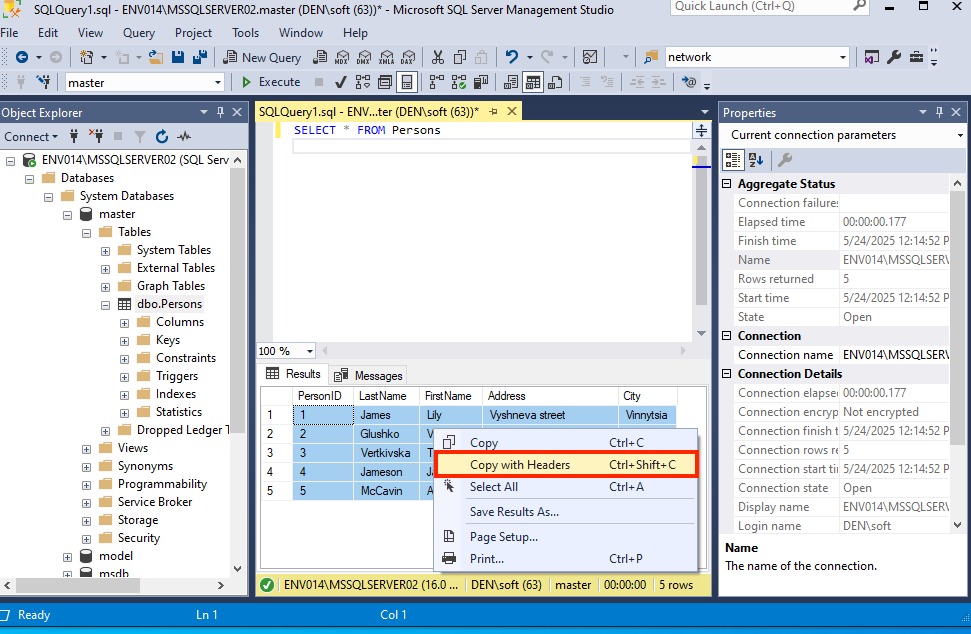
Task: Click the Open File folder icon
Action: pyautogui.click(x=156, y=57)
